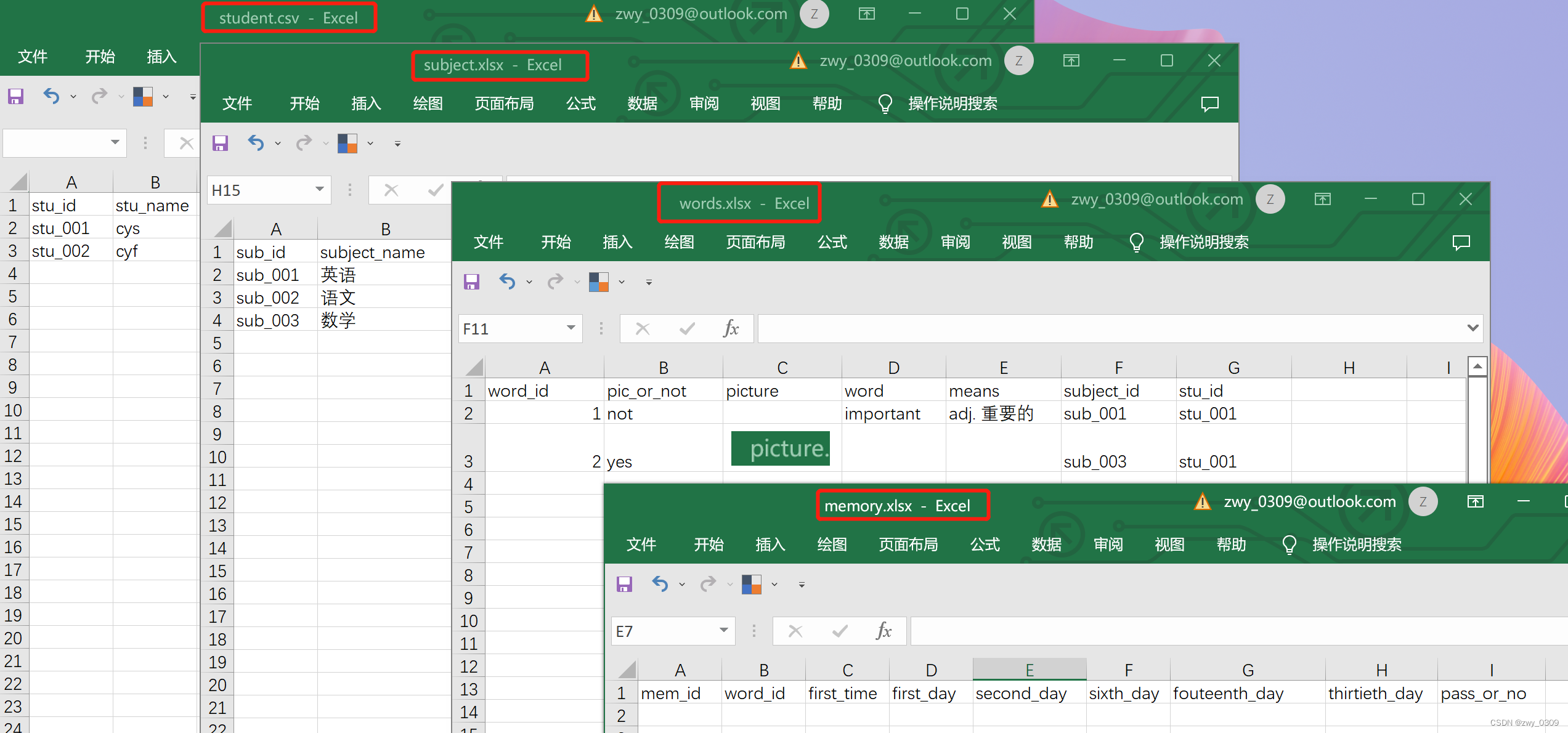Select row 10 header in student.csv
The image size is (1568, 733).
point(14,410)
